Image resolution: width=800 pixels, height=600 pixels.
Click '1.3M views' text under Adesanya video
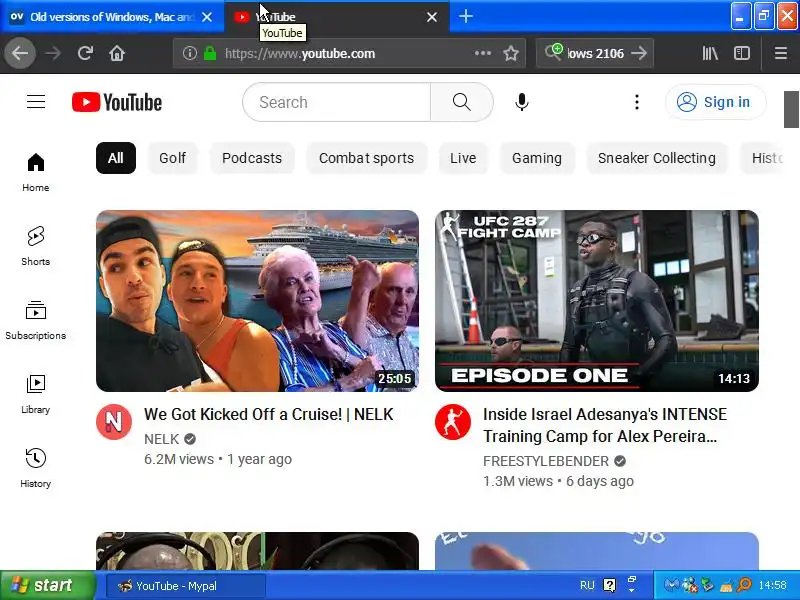tap(518, 481)
